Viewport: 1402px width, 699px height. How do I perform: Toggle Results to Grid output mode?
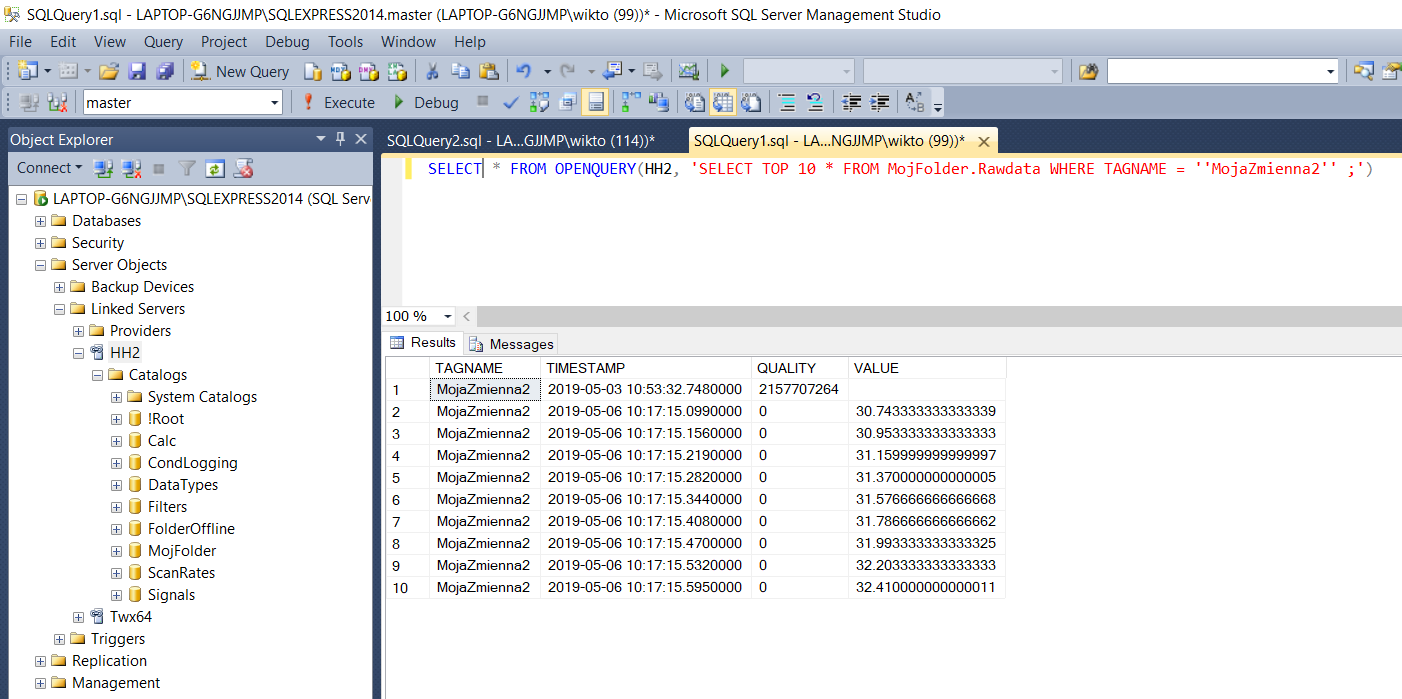point(722,102)
